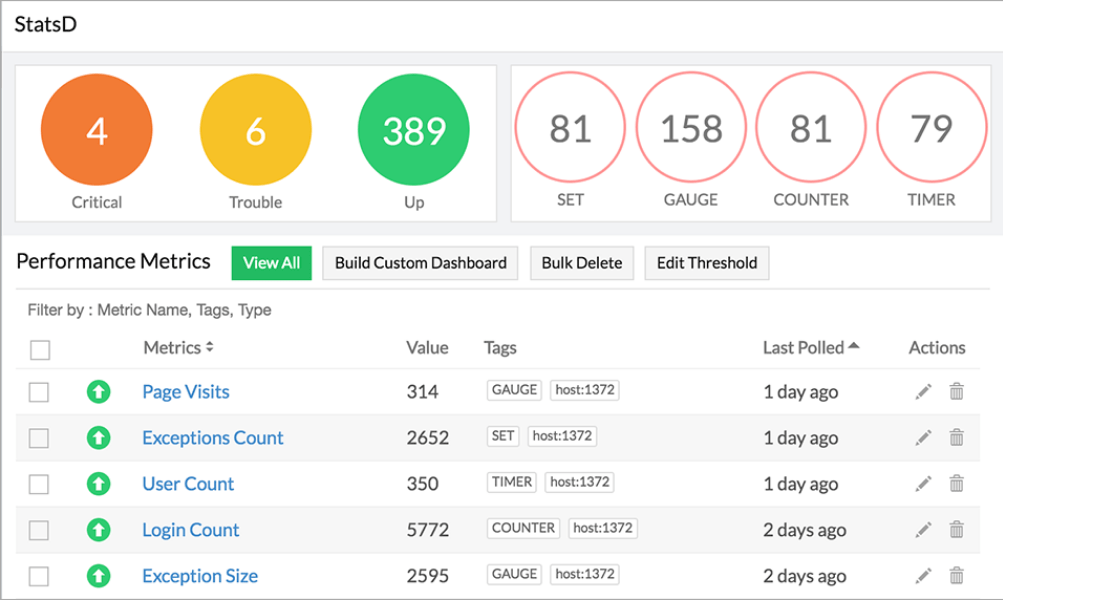Select the GAUGE metrics circle showing 158
This screenshot has width=1100, height=600.
pyautogui.click(x=691, y=128)
